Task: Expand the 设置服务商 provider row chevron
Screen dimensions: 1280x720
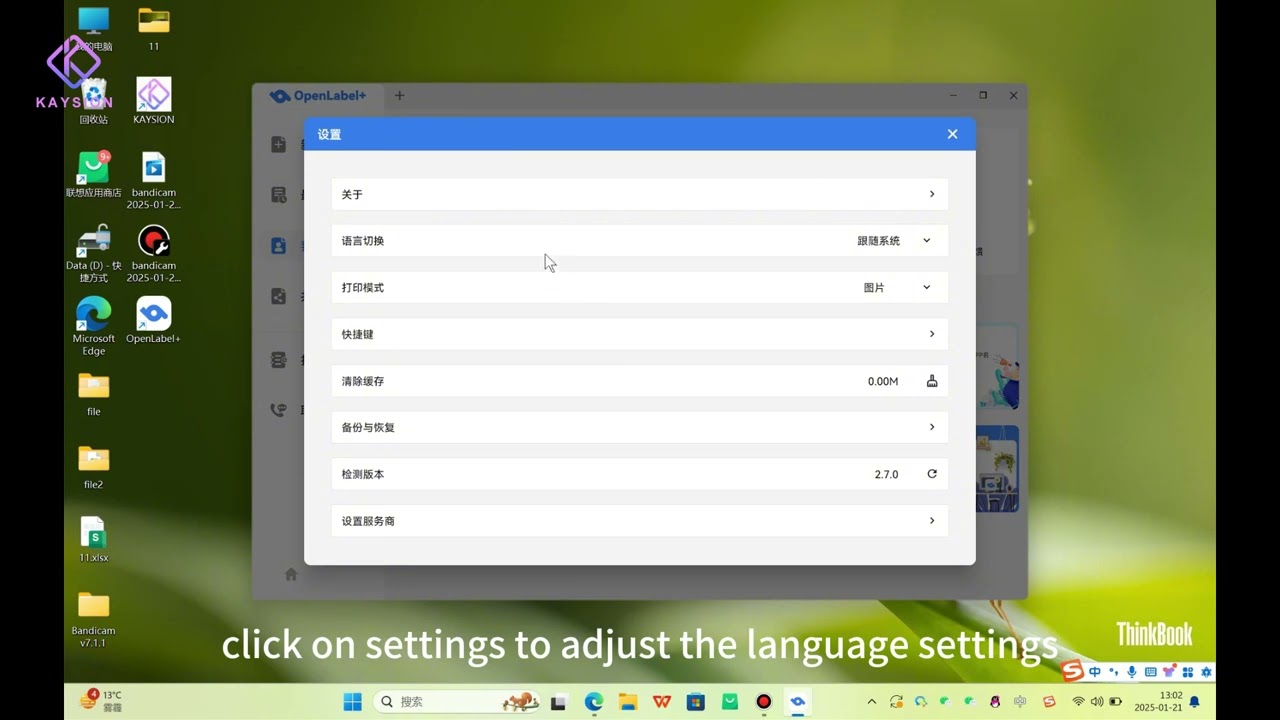Action: (x=932, y=521)
